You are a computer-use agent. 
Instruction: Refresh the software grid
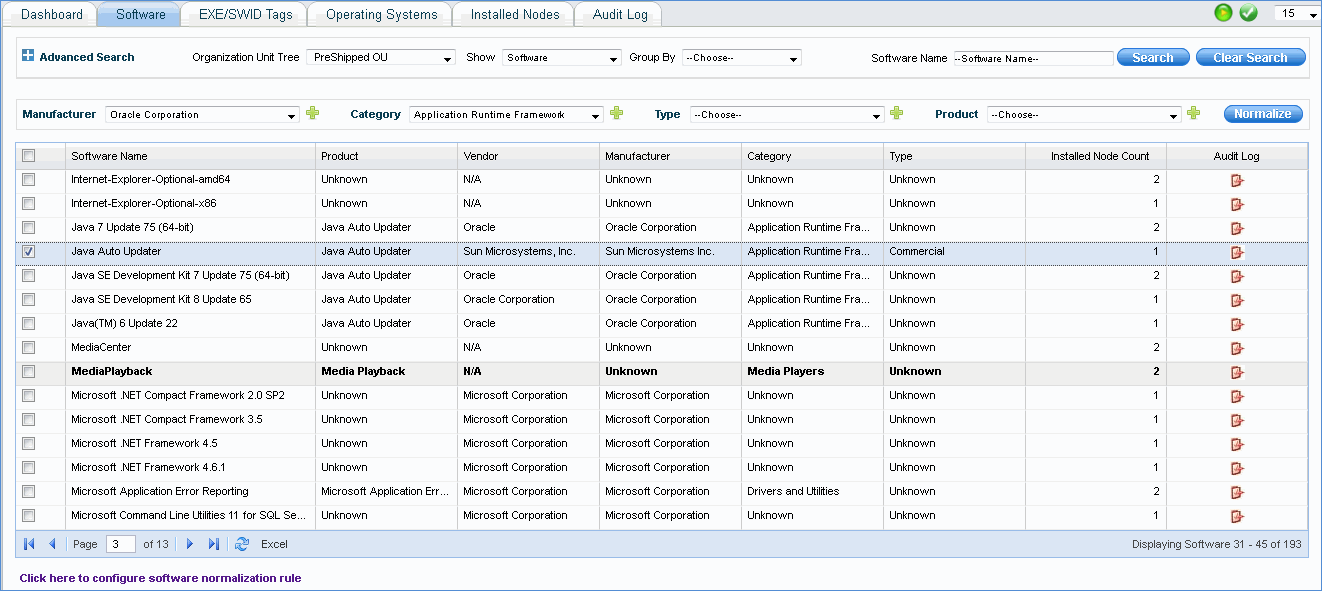click(241, 544)
